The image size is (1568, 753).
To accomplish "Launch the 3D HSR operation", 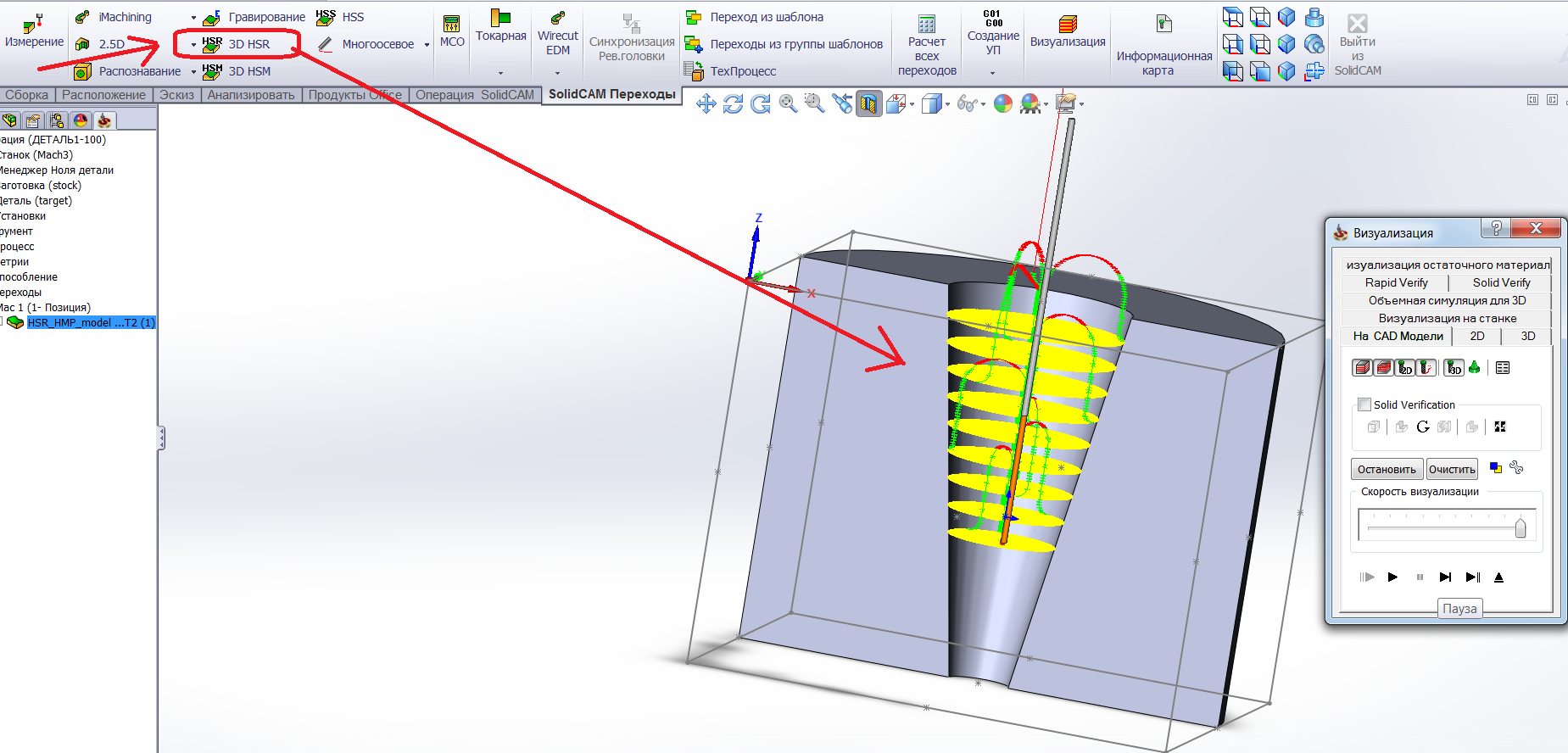I will (x=237, y=44).
